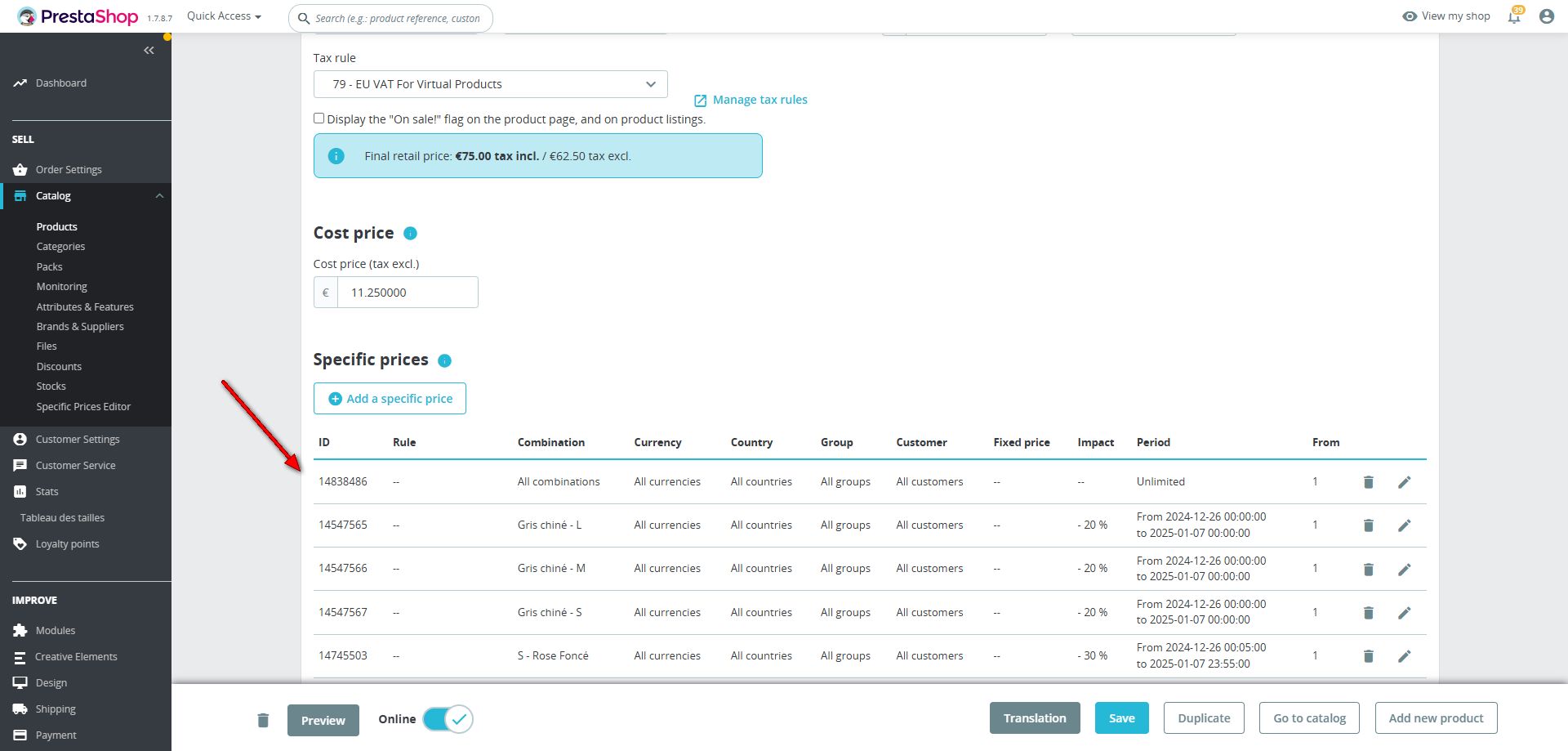1568x751 pixels.
Task: Open the Manage tax rules link
Action: [751, 100]
